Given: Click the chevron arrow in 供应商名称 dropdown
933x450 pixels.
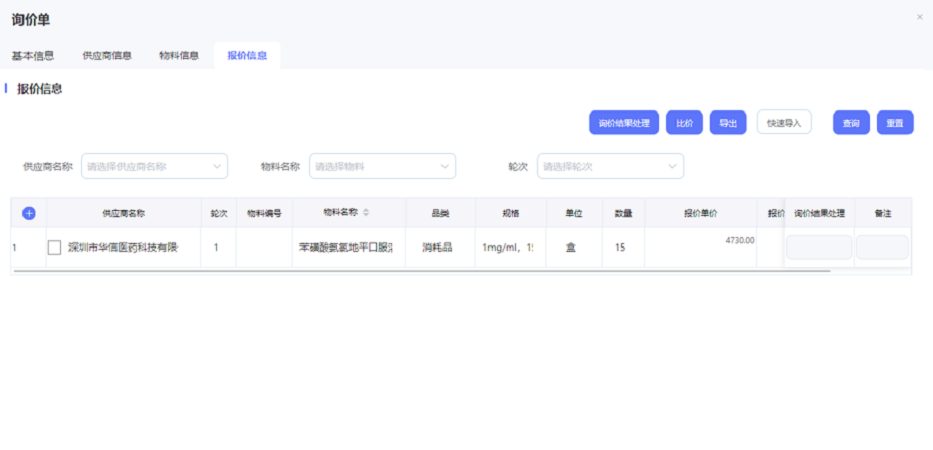Looking at the screenshot, I should tap(217, 166).
